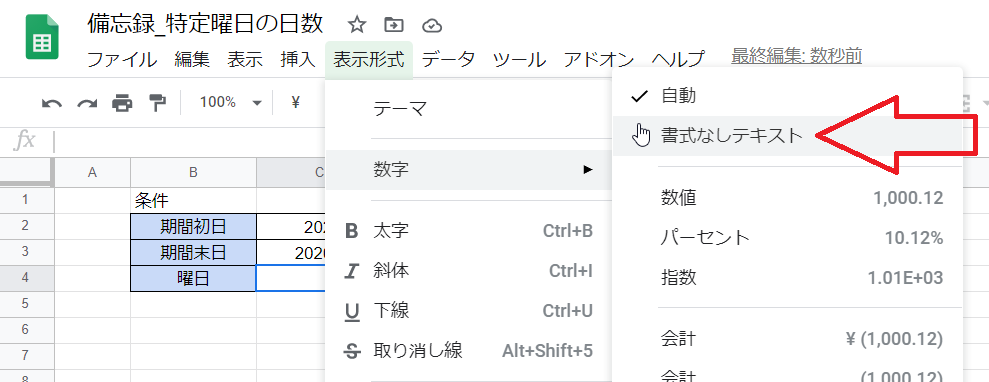Apply 太字 bold formatting
The image size is (989, 382).
click(x=469, y=231)
